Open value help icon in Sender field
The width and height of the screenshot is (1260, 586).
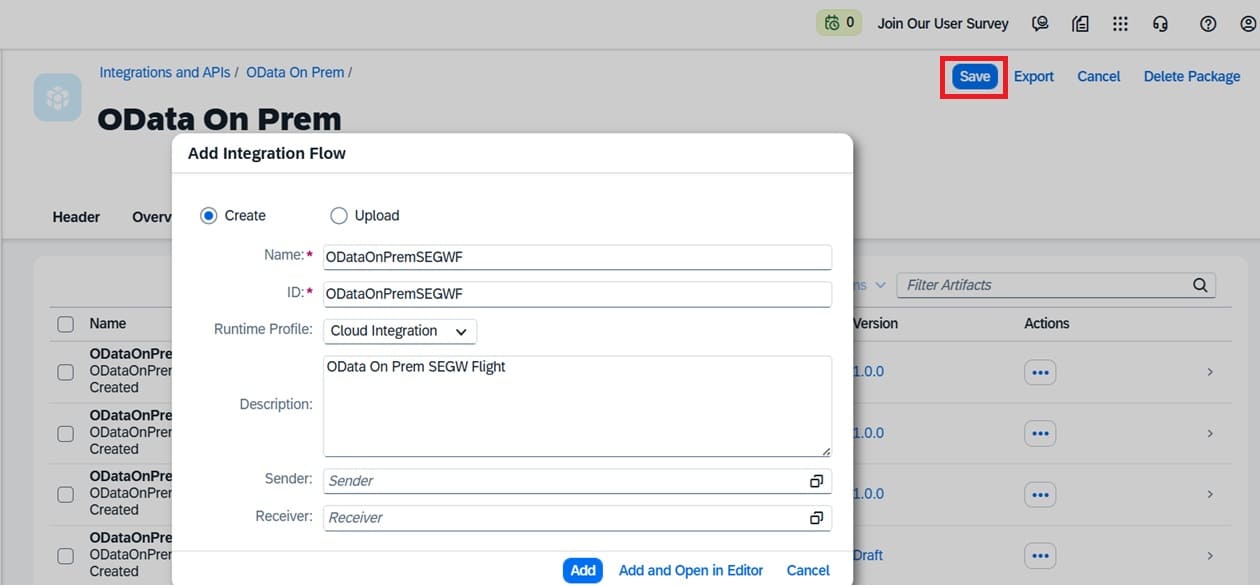coord(816,481)
